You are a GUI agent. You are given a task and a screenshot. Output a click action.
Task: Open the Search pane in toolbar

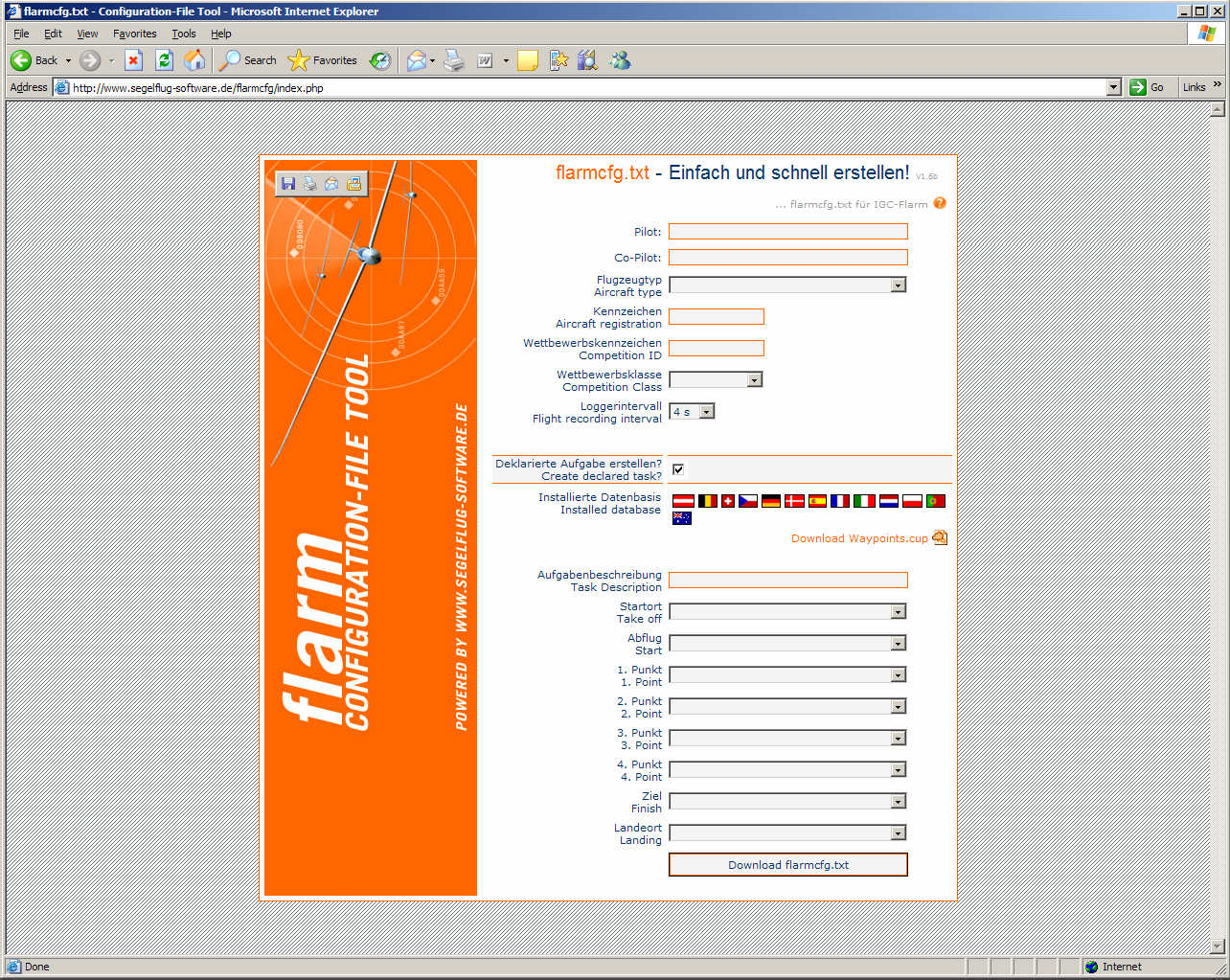click(x=248, y=60)
